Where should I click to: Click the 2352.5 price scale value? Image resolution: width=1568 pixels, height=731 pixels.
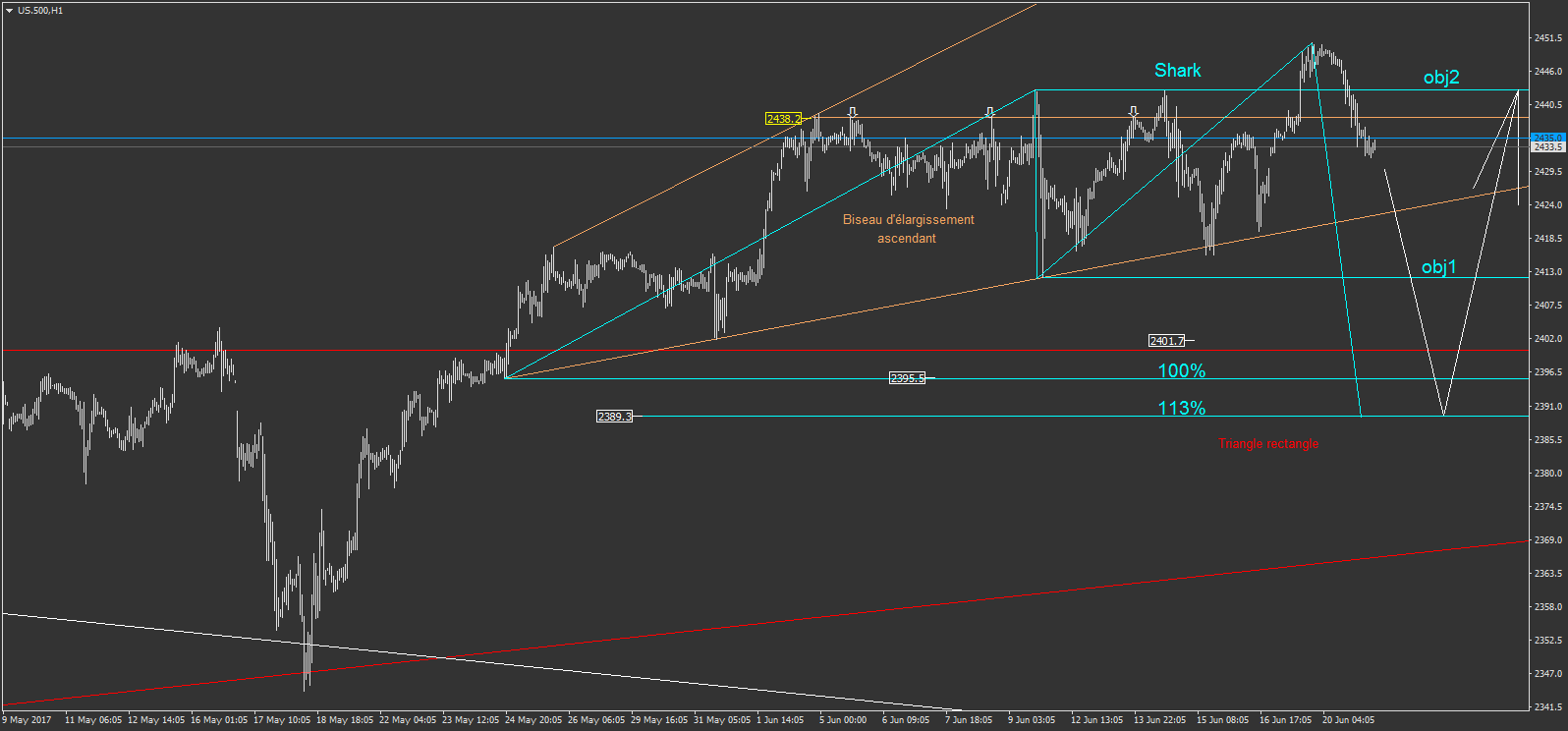1547,641
